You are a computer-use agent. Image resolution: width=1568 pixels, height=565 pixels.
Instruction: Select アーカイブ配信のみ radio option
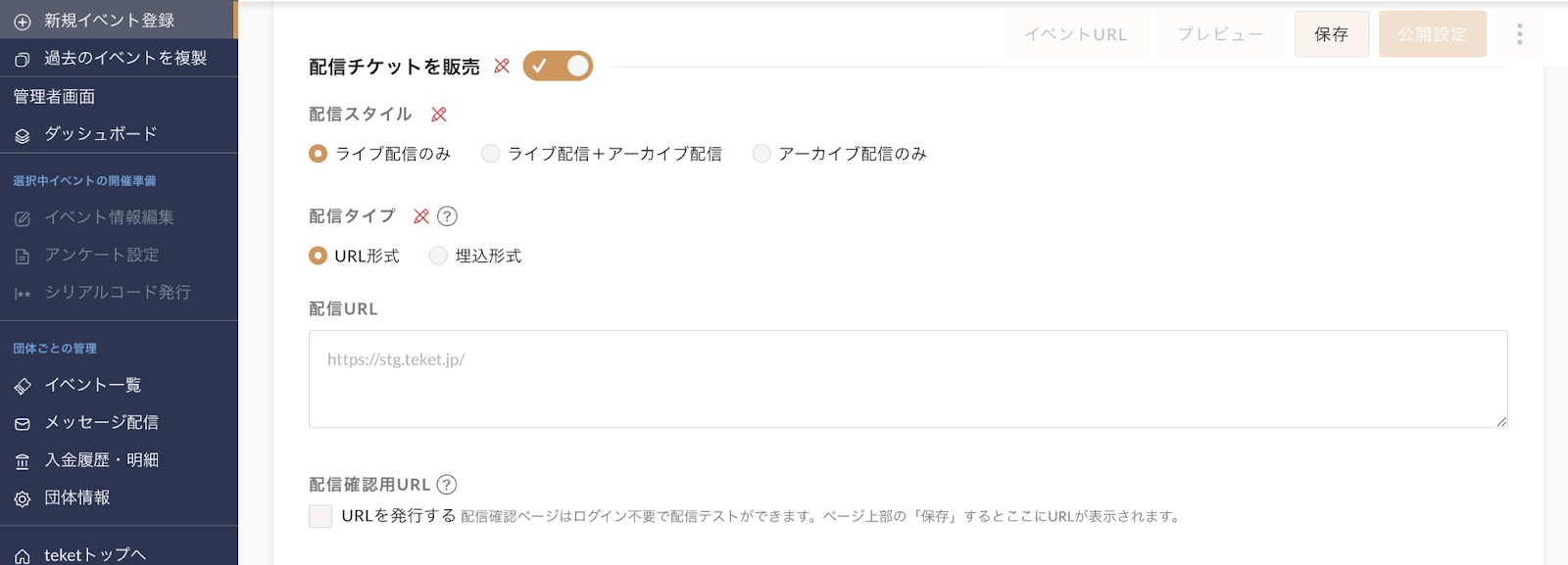tap(761, 154)
